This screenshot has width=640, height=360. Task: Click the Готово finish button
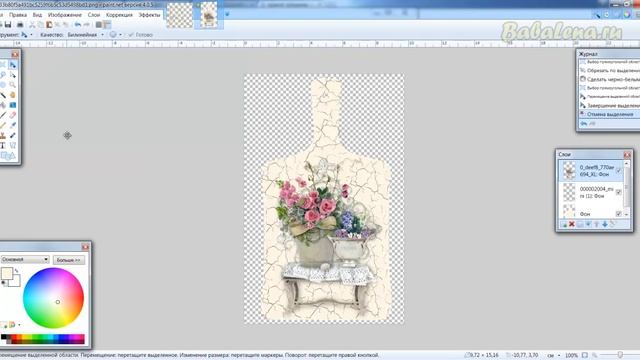tap(140, 35)
